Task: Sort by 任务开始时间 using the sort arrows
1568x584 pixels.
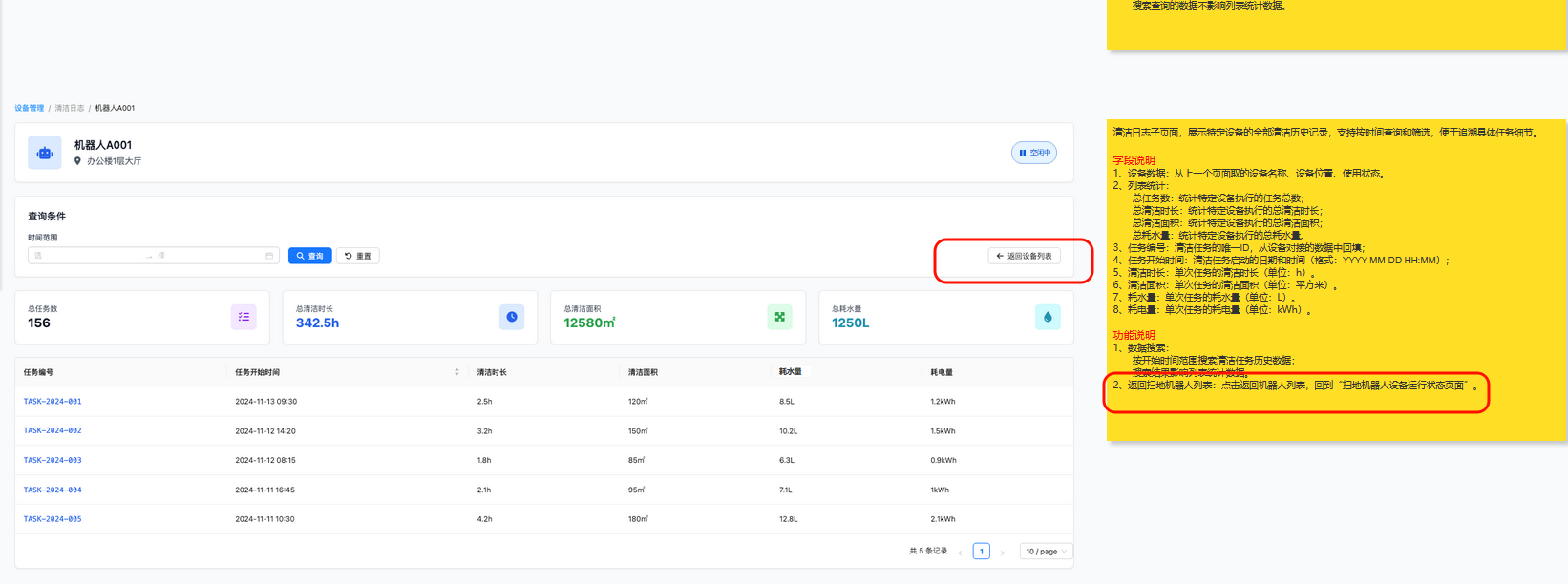Action: (x=456, y=372)
